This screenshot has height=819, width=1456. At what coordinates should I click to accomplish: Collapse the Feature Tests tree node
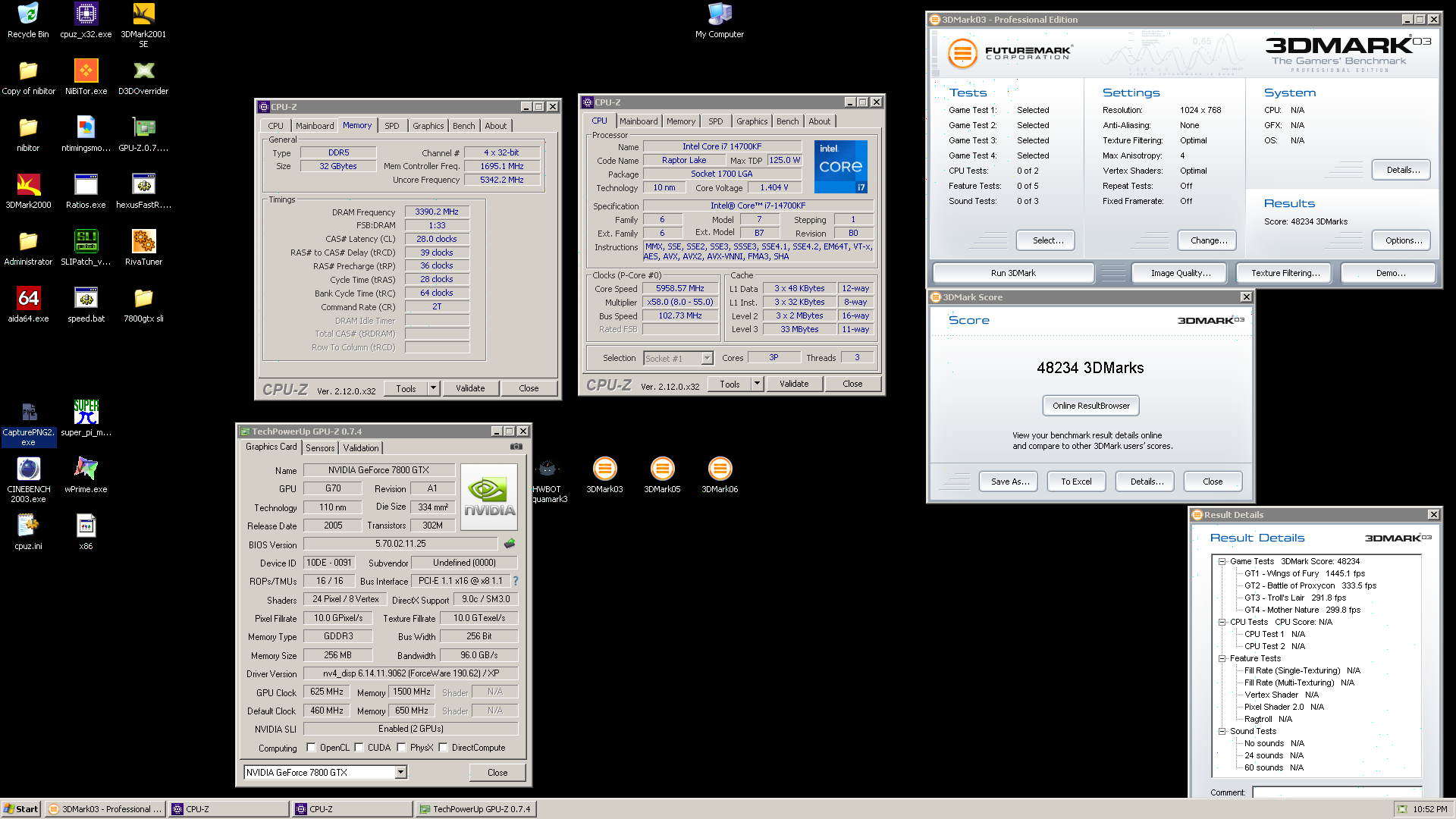[x=1222, y=659]
